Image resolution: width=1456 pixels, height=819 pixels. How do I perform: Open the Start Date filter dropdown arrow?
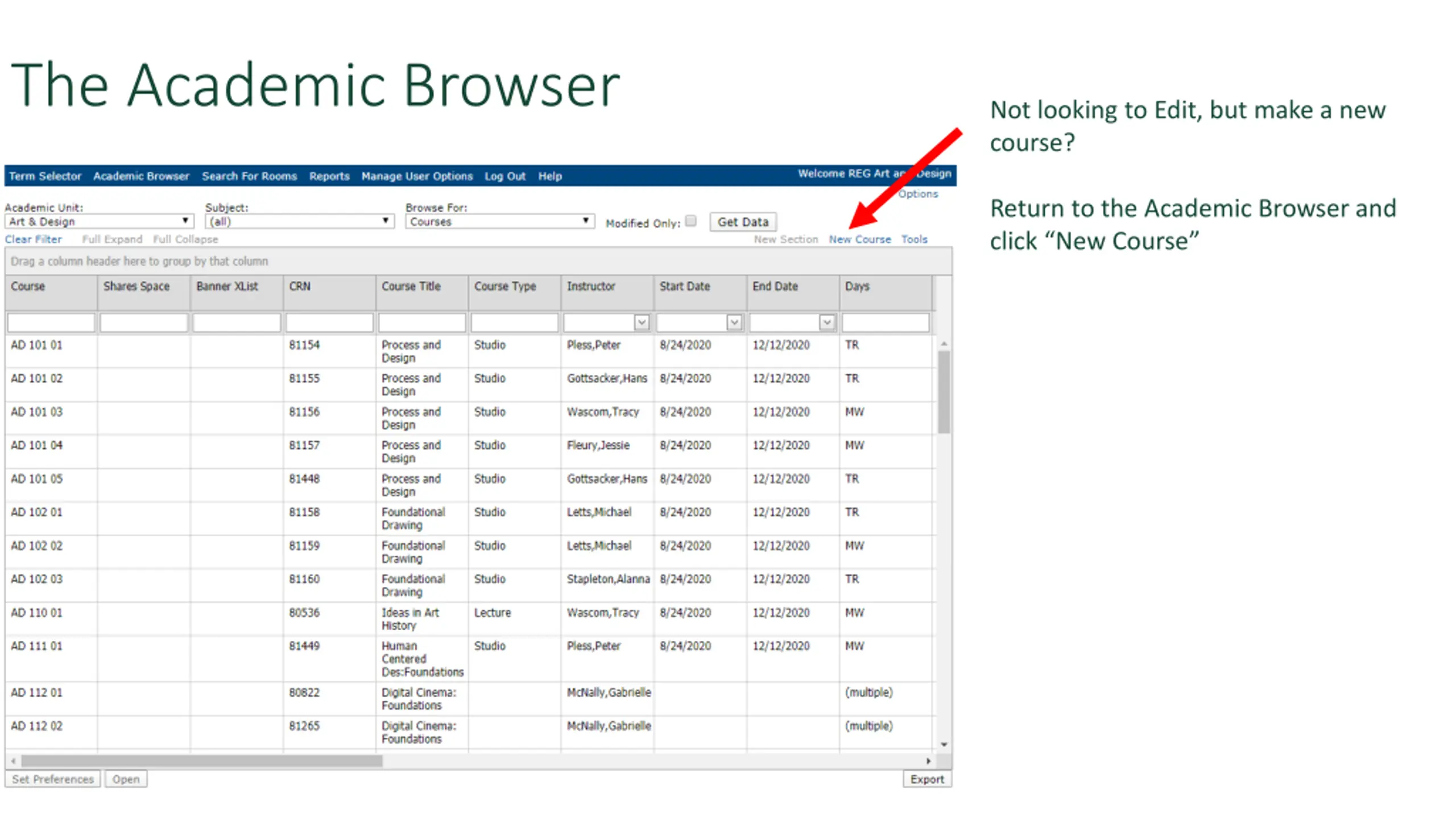coord(734,322)
